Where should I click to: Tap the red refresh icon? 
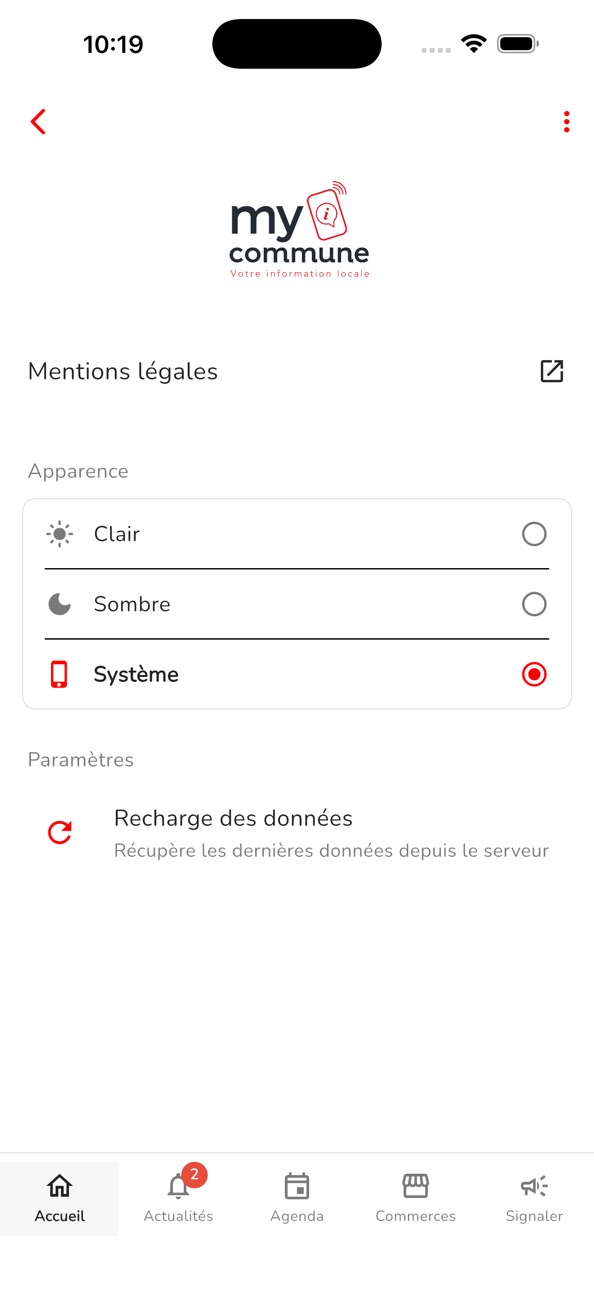point(60,832)
